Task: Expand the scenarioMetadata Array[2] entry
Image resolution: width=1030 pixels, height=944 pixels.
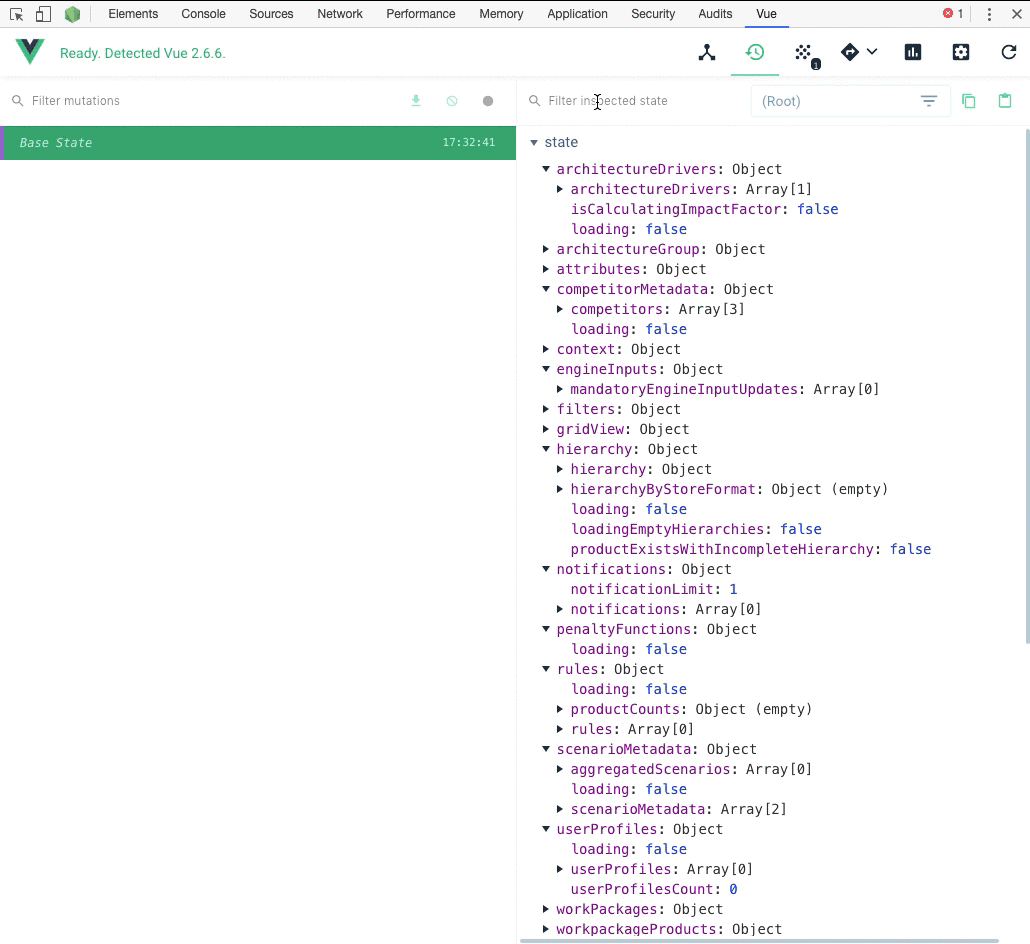Action: [559, 809]
